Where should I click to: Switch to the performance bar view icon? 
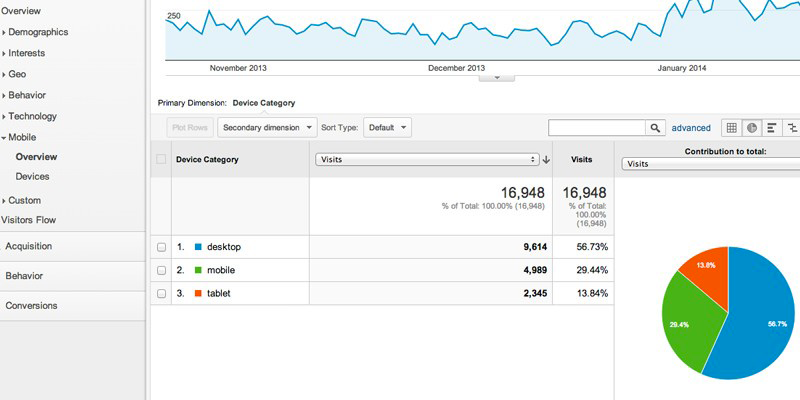coord(772,128)
